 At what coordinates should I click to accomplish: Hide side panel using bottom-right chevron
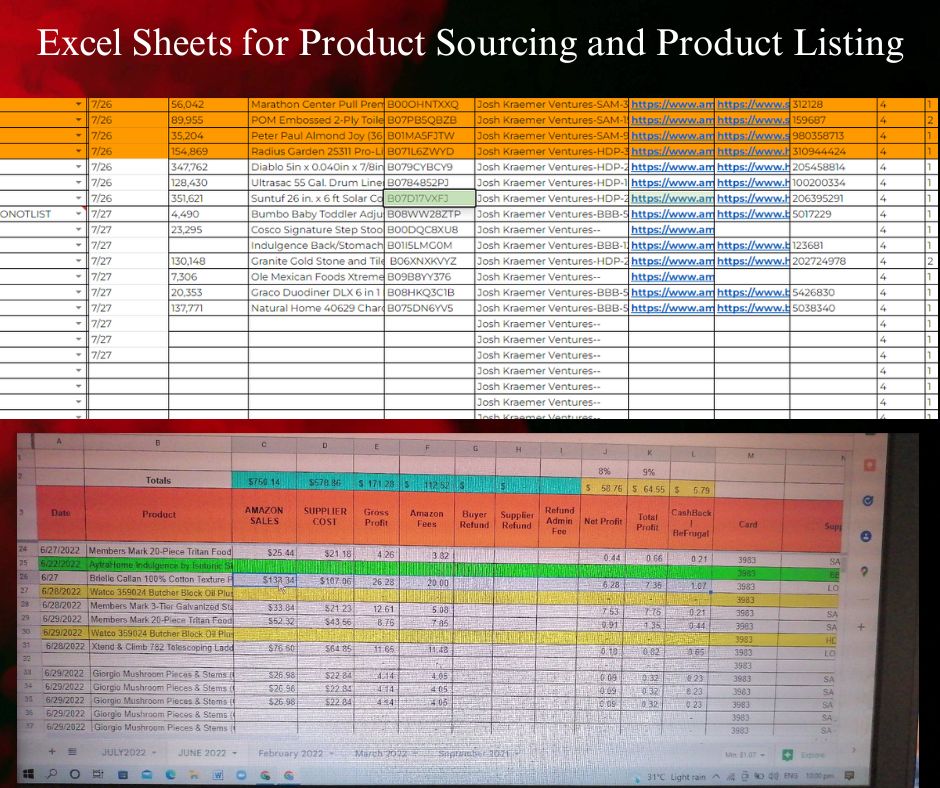point(854,750)
